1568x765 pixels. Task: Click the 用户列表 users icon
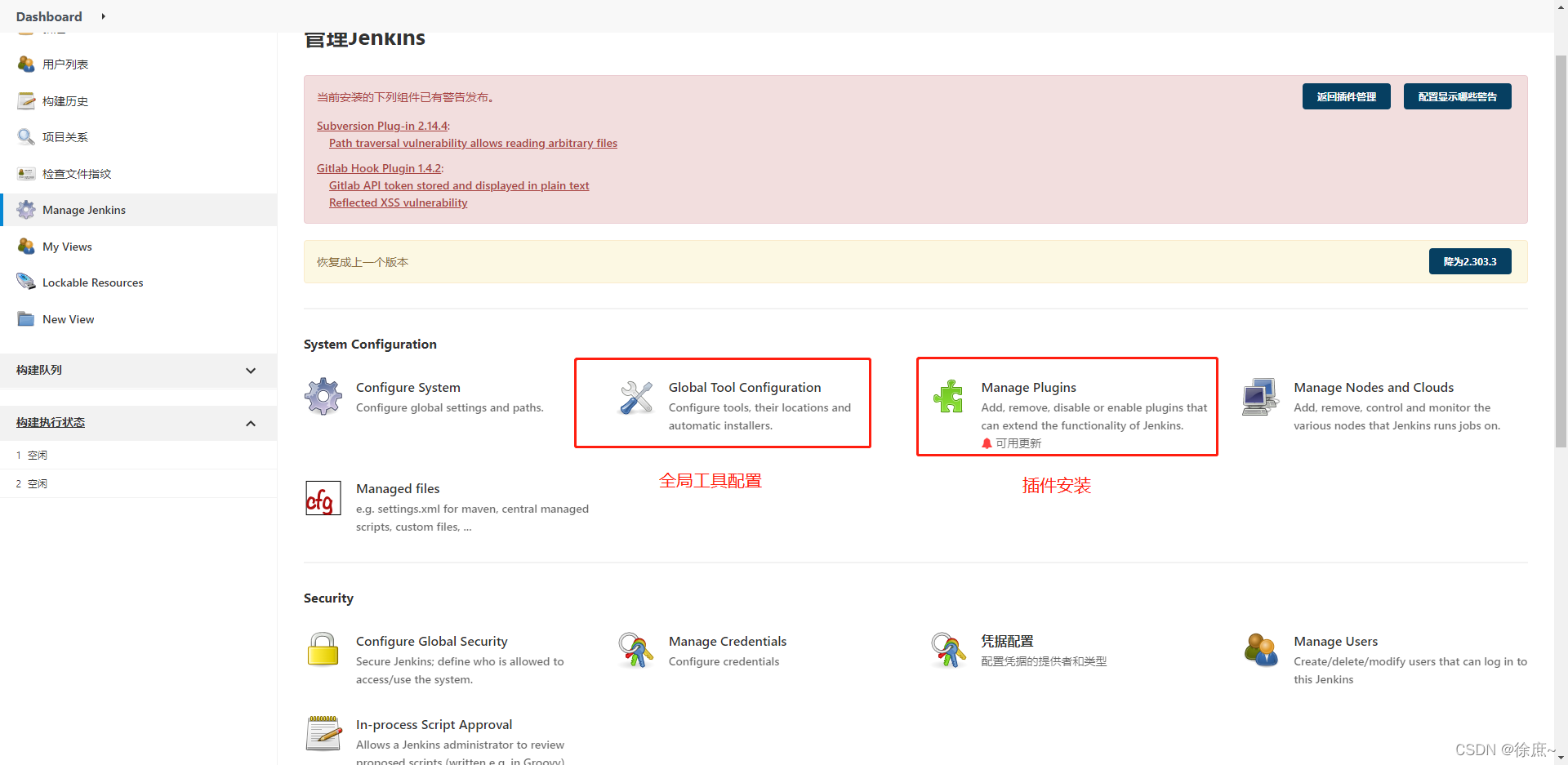[x=26, y=64]
